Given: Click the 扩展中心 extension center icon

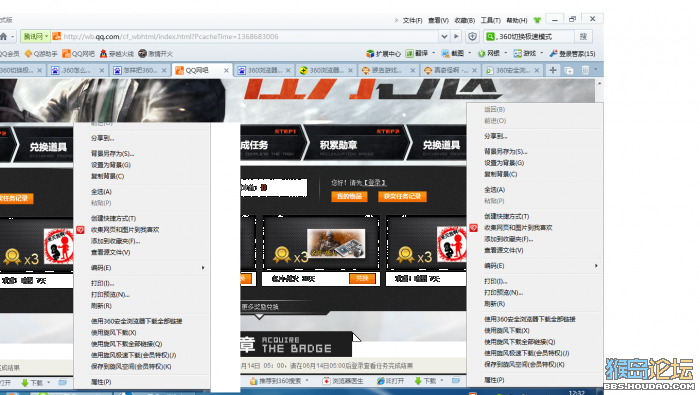Looking at the screenshot, I should pos(370,54).
